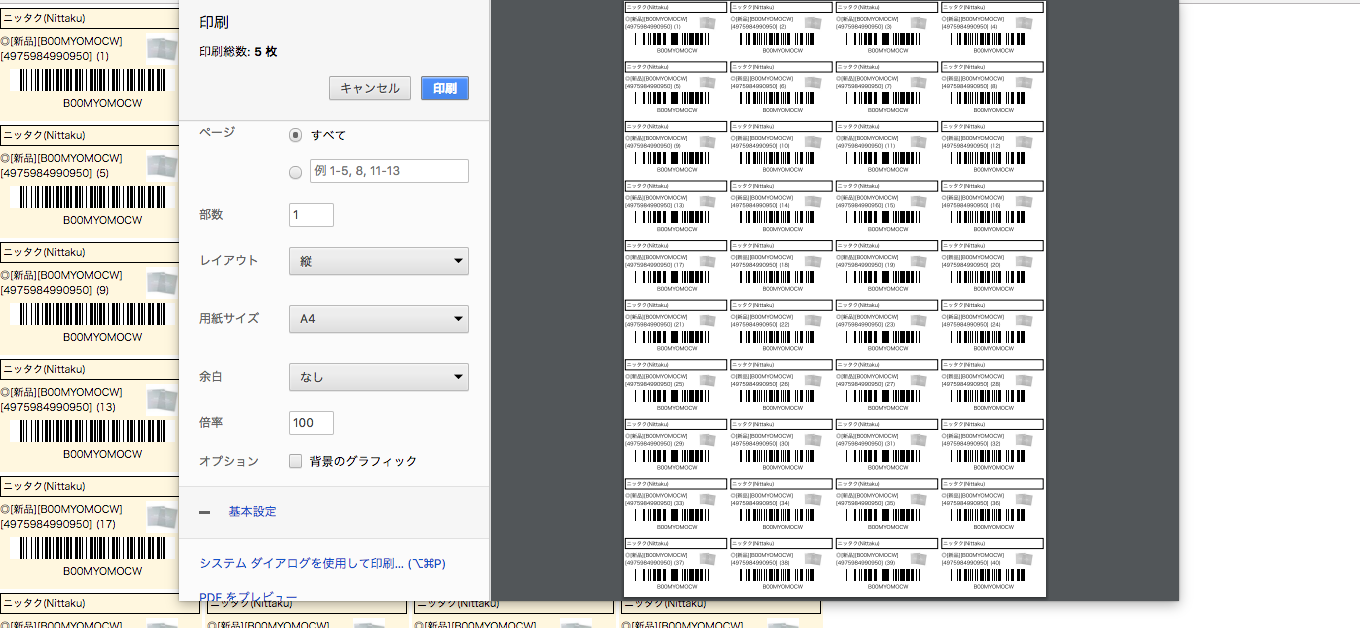The height and width of the screenshot is (628, 1360).
Task: Click the PDF をプレビュー link
Action: [248, 597]
